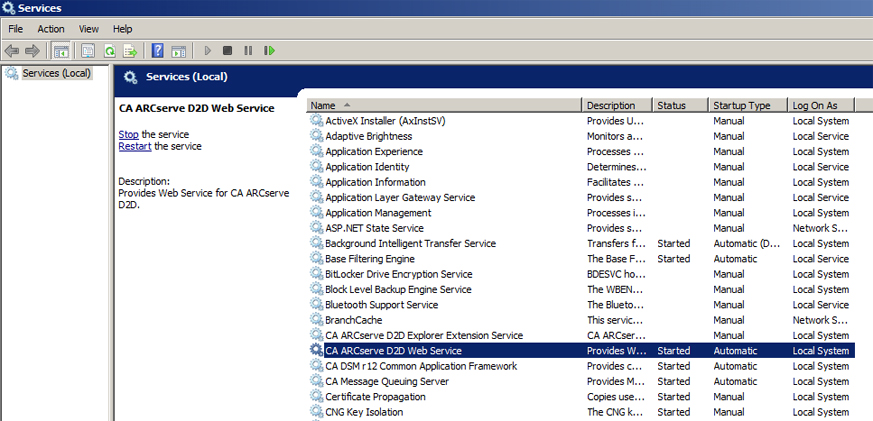Click the Export List toolbar icon

[130, 51]
